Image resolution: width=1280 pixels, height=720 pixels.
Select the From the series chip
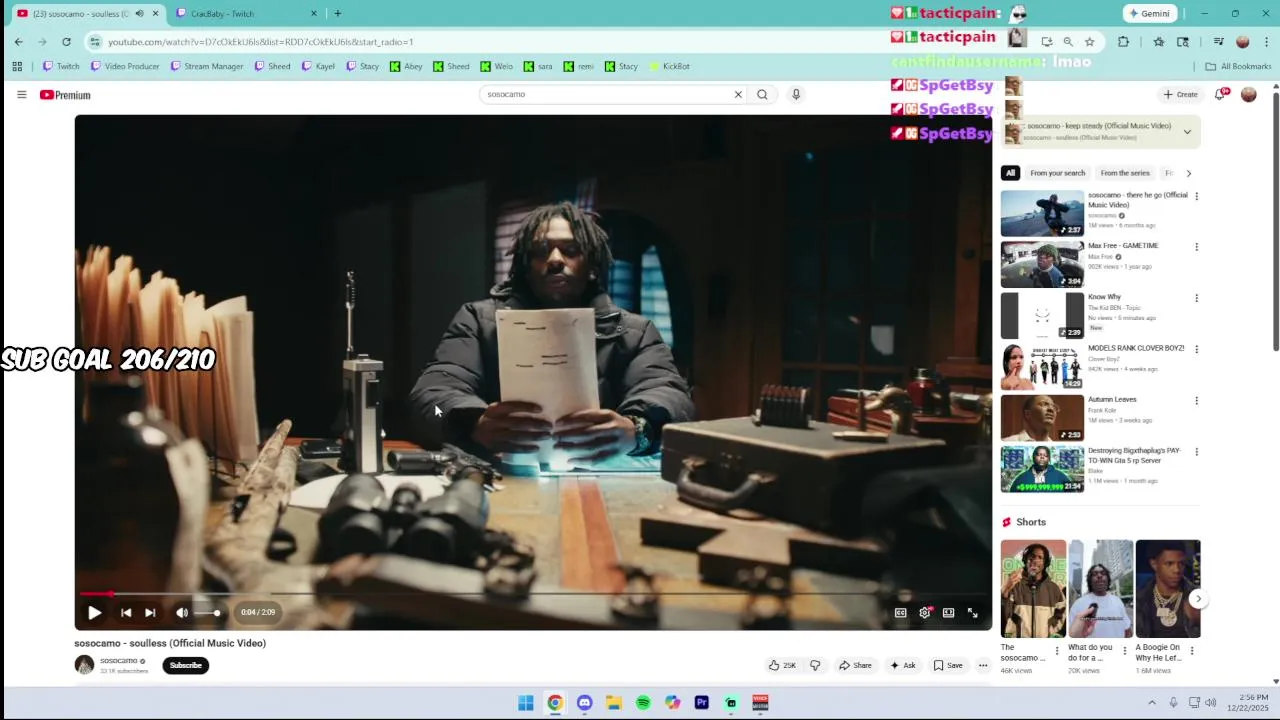point(1125,173)
